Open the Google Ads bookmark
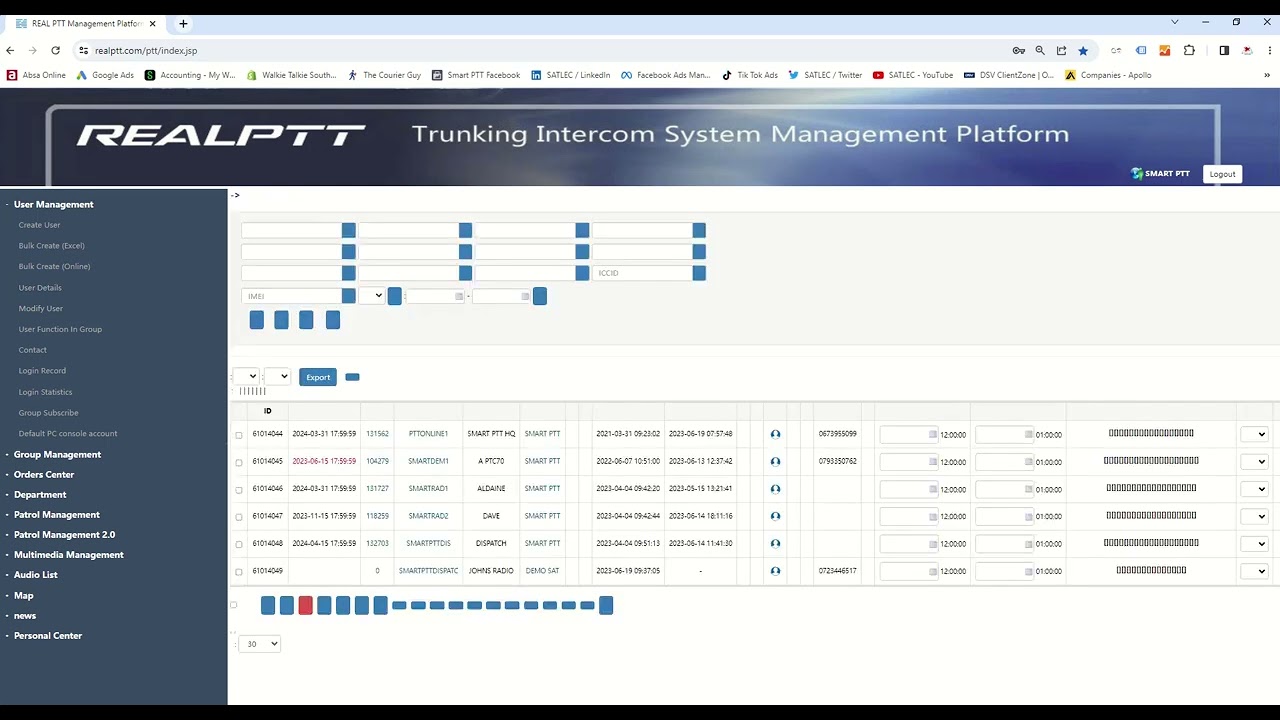The image size is (1280, 720). tap(105, 75)
